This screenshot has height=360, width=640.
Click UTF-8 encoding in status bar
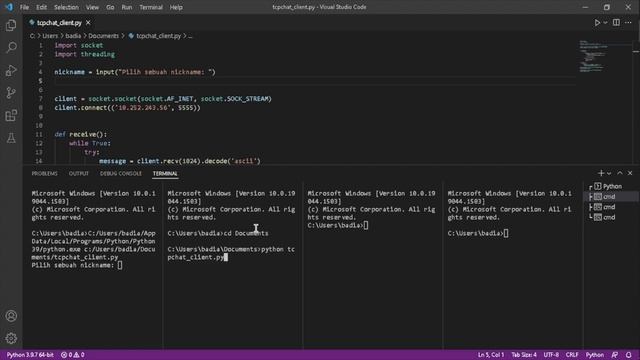click(551, 355)
